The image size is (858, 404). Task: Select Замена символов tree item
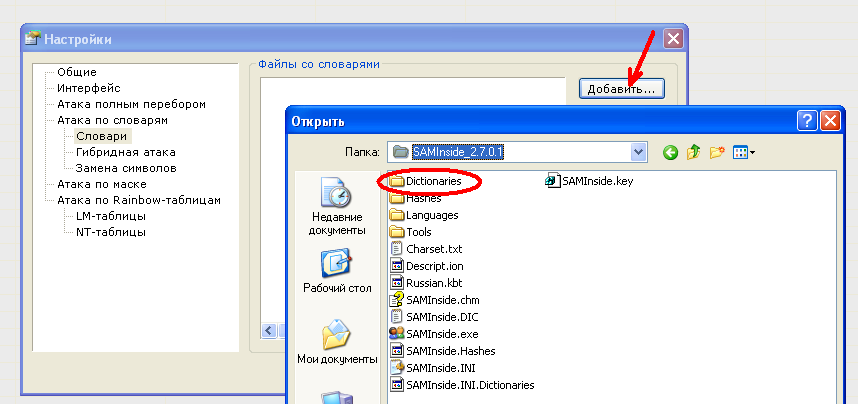(x=126, y=168)
